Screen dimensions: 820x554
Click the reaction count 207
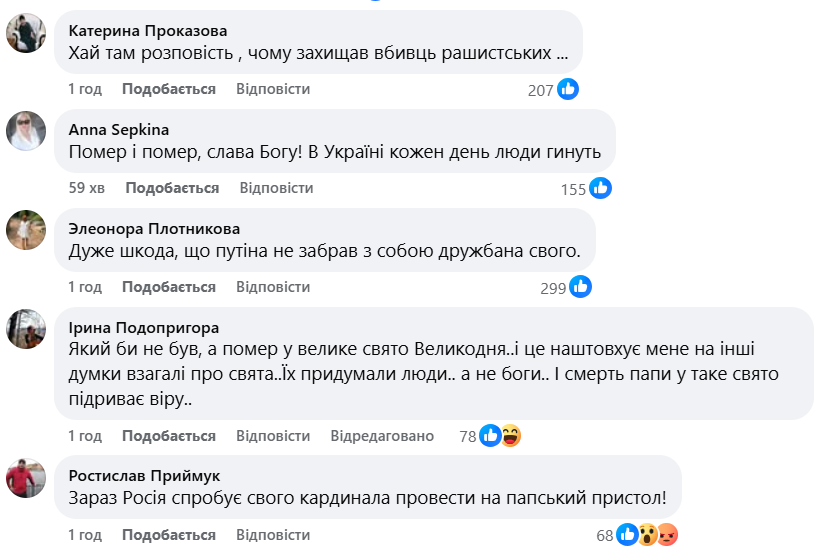[540, 90]
